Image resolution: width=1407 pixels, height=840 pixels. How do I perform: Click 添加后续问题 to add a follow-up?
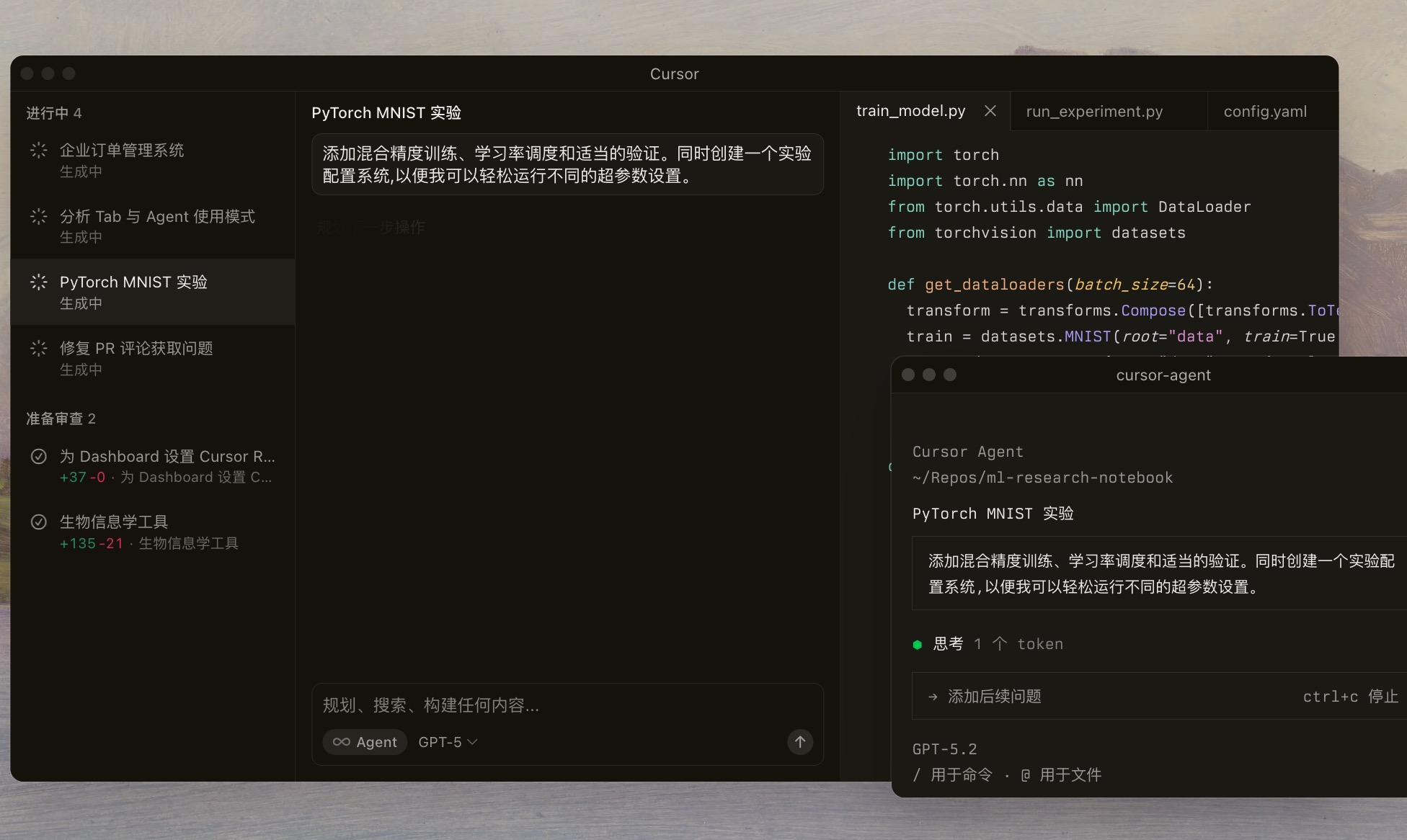[x=993, y=696]
